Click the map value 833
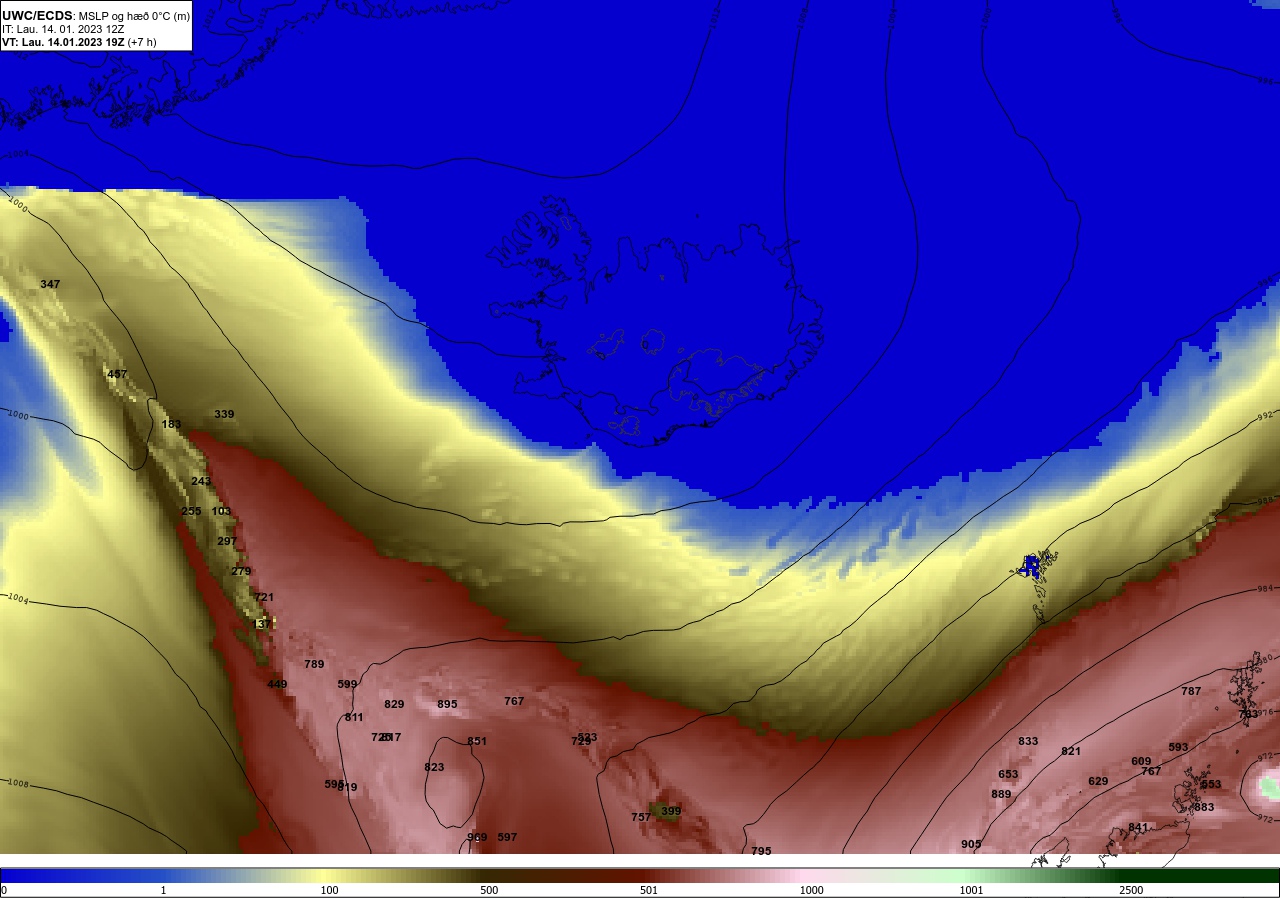The height and width of the screenshot is (898, 1280). tap(1028, 741)
